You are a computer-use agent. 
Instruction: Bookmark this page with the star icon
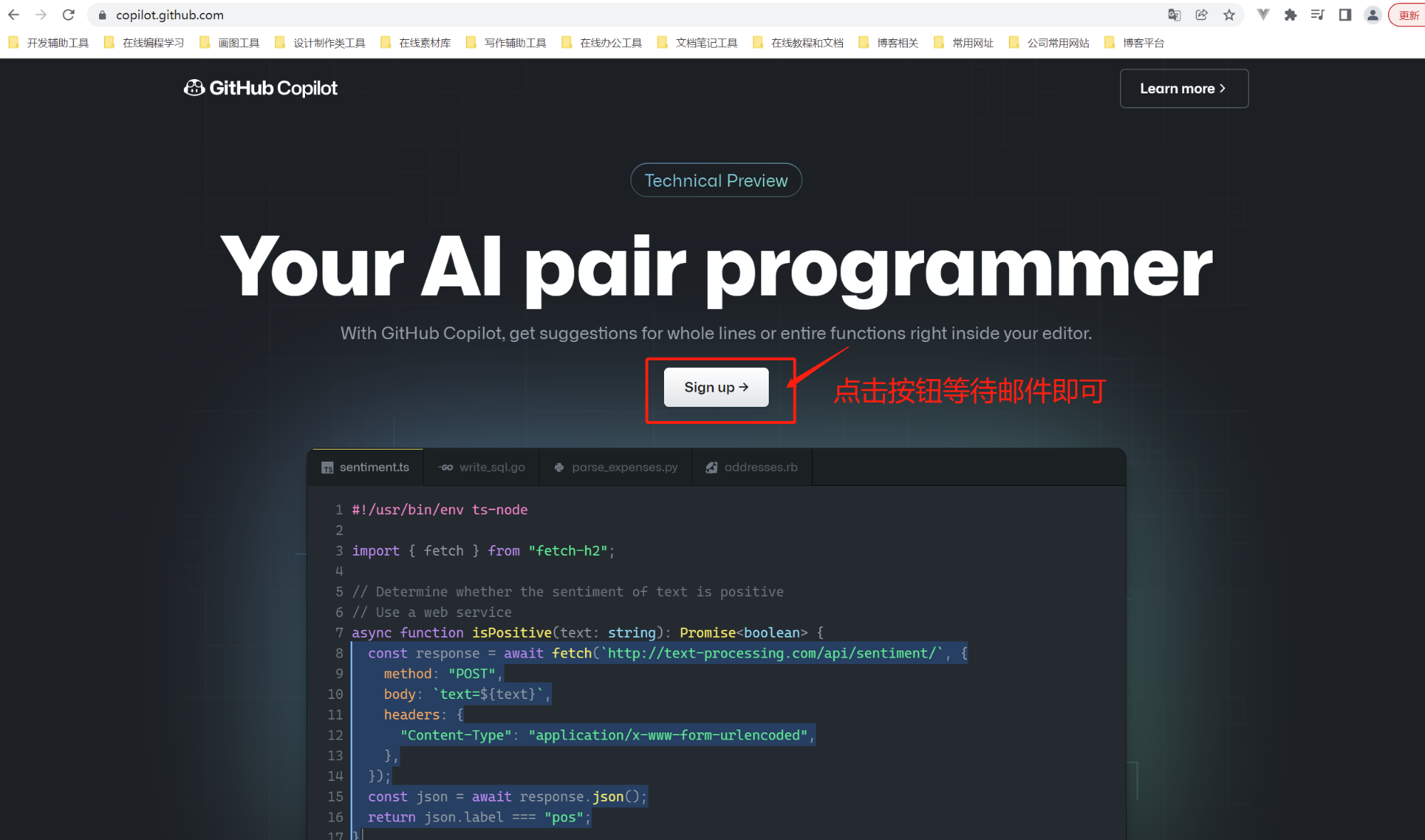click(x=1229, y=15)
